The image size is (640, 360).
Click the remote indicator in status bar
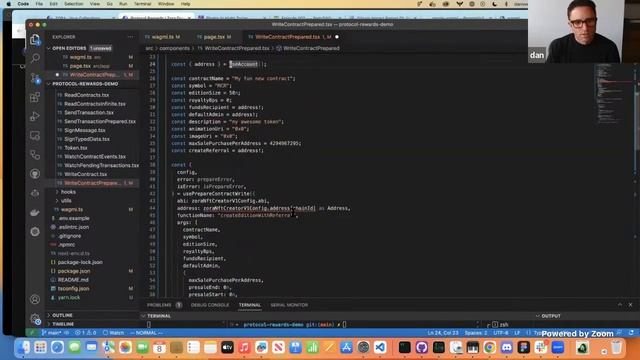click(x=32, y=333)
